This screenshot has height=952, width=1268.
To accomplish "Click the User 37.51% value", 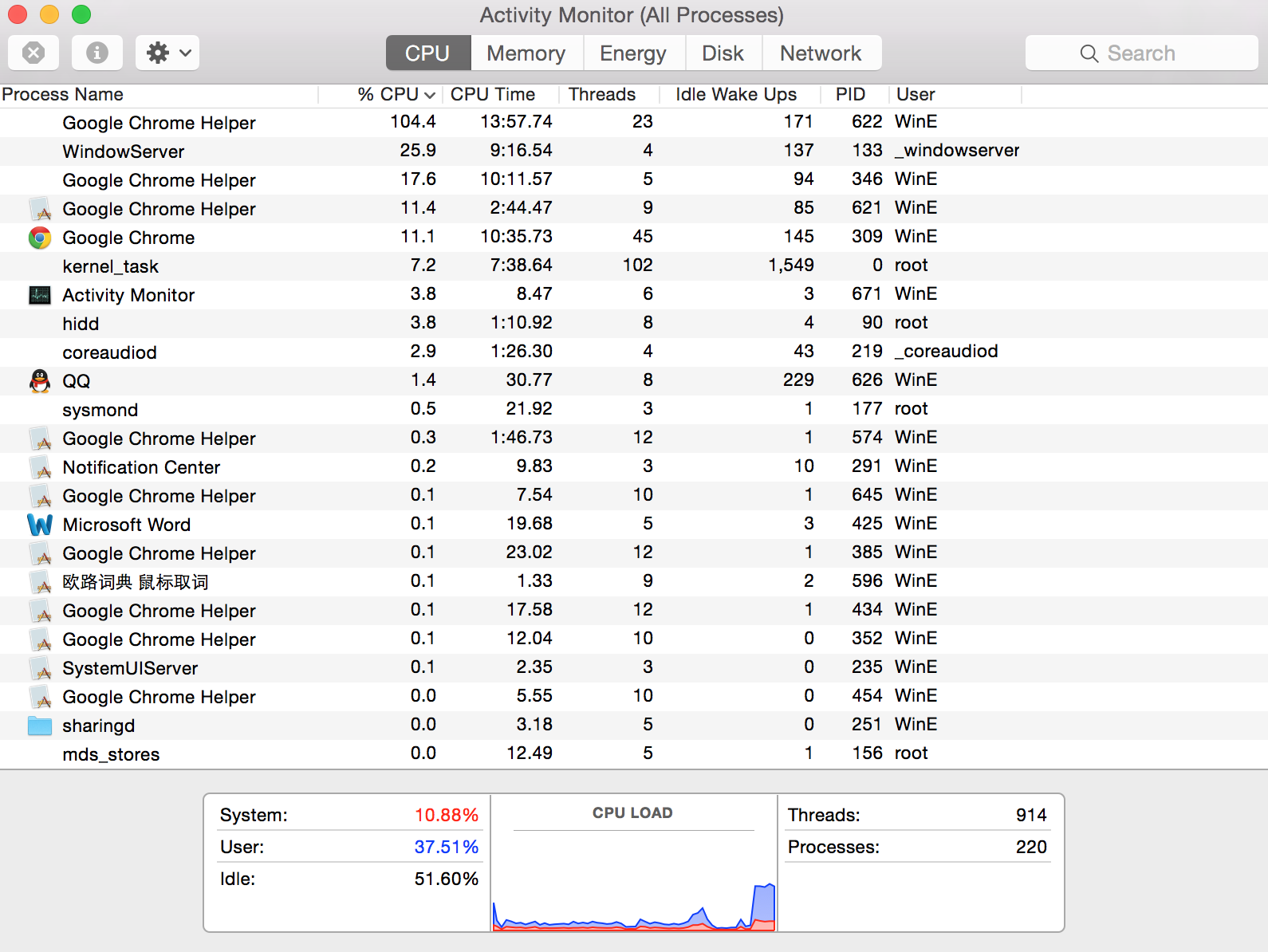I will click(x=447, y=848).
